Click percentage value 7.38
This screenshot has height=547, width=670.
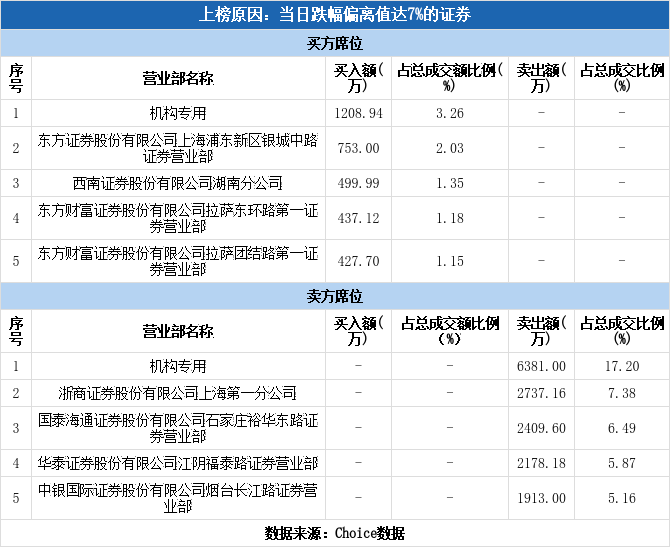point(622,393)
